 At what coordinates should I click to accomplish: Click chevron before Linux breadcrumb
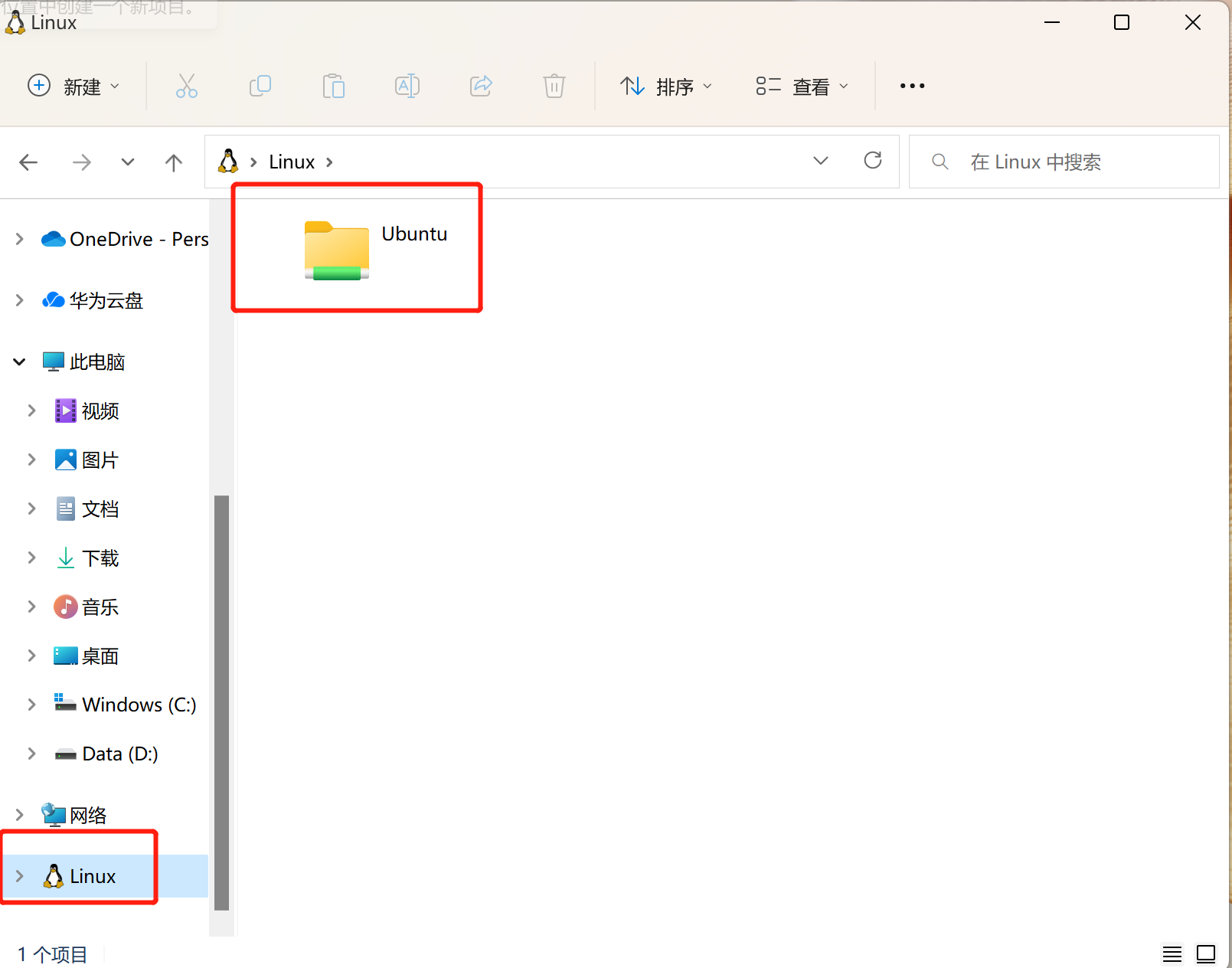253,162
